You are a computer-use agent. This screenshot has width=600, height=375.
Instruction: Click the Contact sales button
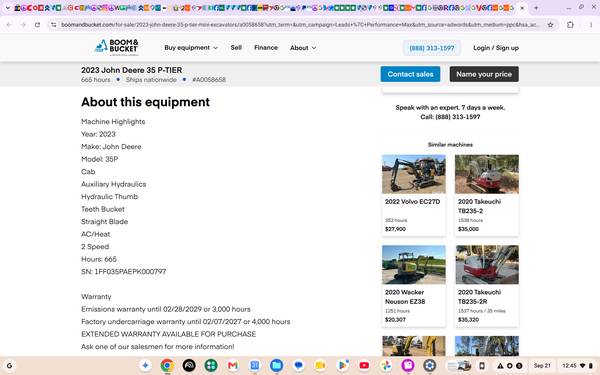410,74
